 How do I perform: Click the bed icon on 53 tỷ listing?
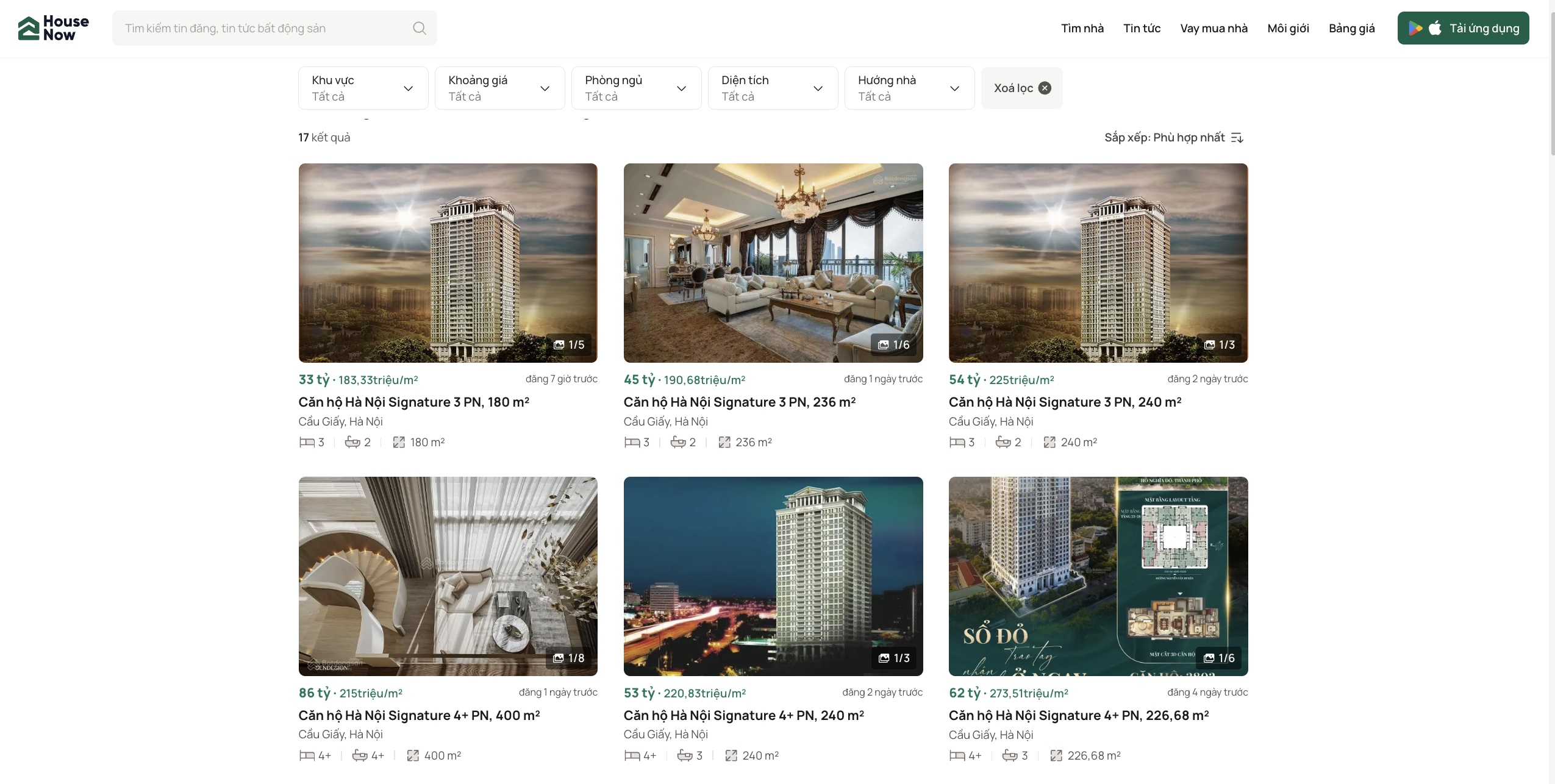(632, 755)
